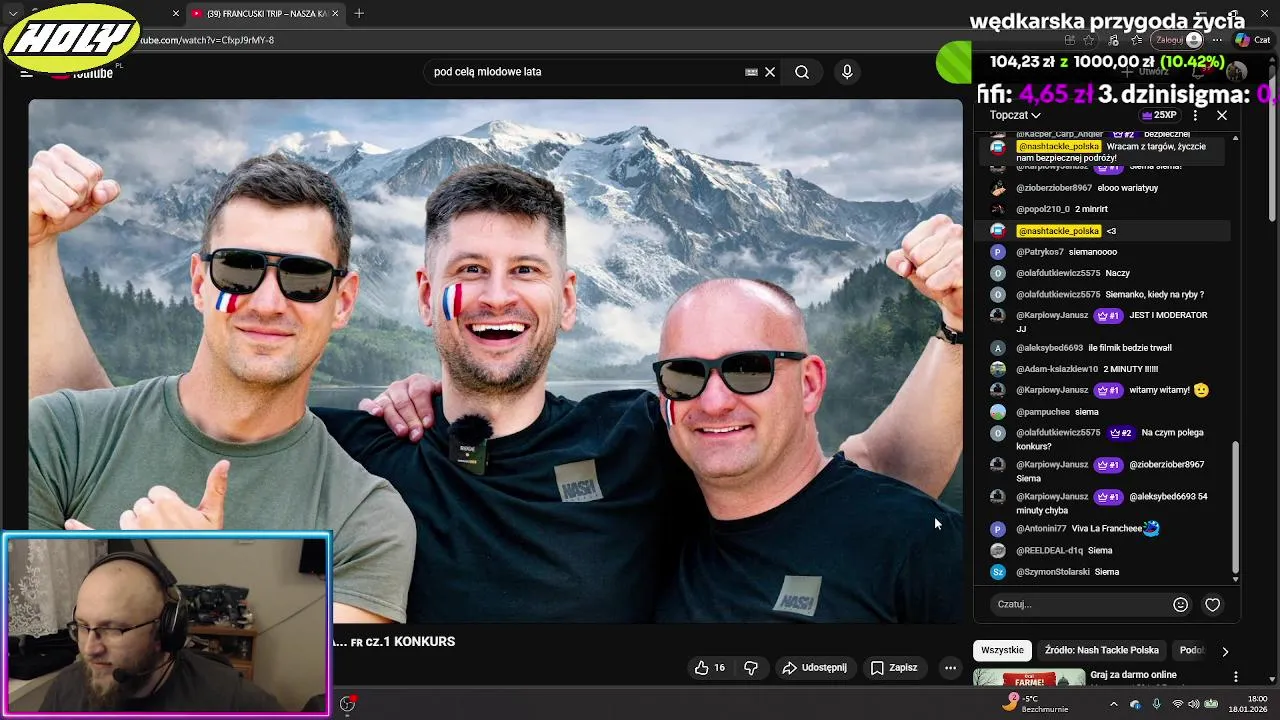Close the FRANCUSKI TRIP browser tab
Image resolution: width=1280 pixels, height=720 pixels.
(335, 13)
